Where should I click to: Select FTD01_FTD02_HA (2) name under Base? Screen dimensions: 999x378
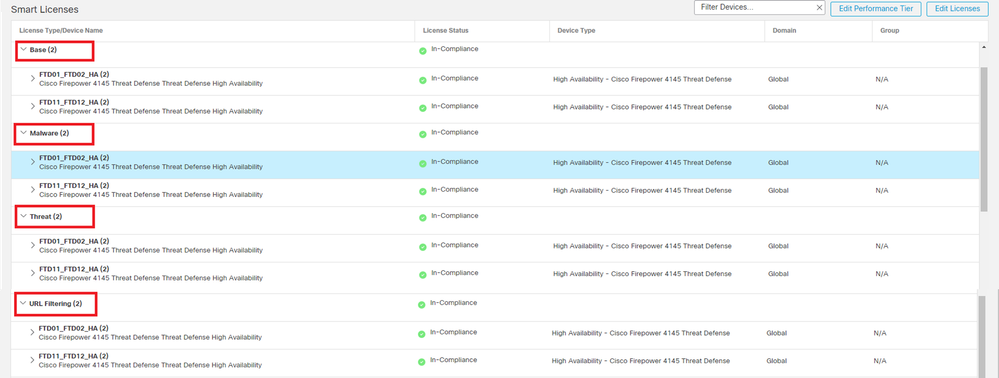click(74, 74)
